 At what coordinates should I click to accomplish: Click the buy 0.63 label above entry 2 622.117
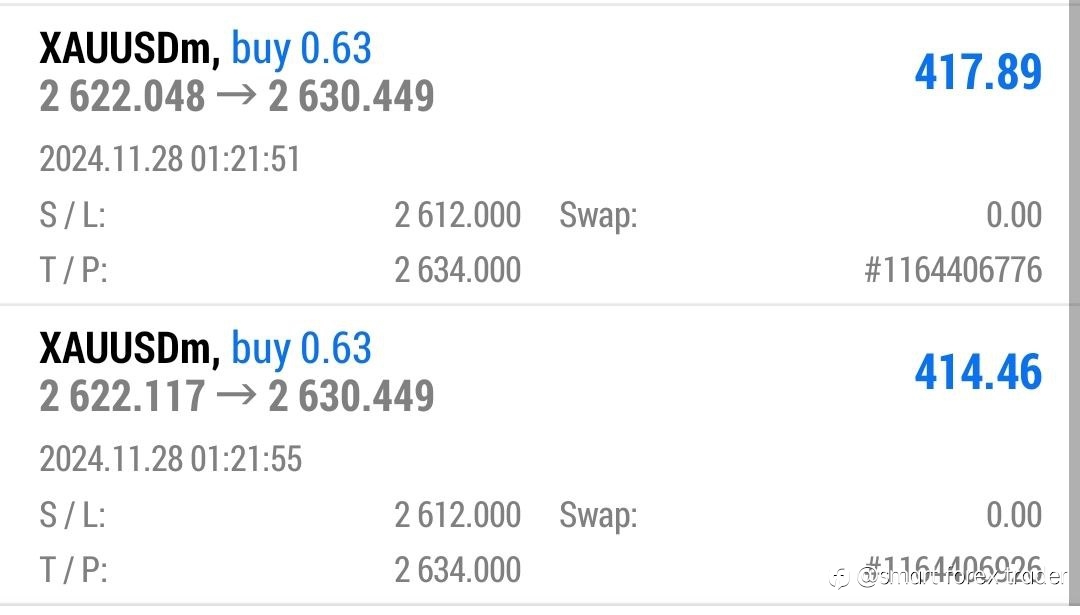(301, 348)
